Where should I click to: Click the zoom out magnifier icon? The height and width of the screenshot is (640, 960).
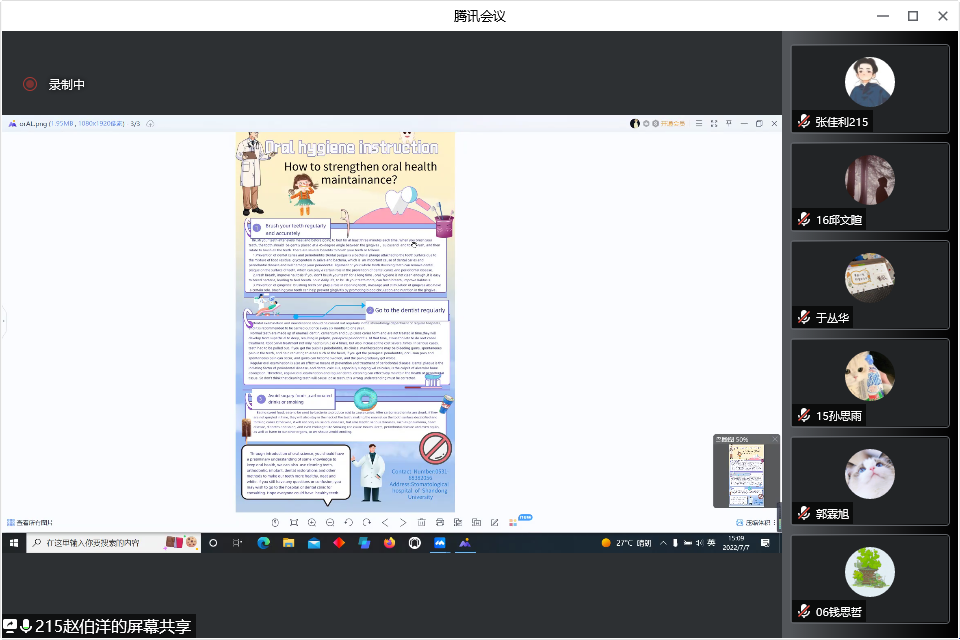coord(330,522)
